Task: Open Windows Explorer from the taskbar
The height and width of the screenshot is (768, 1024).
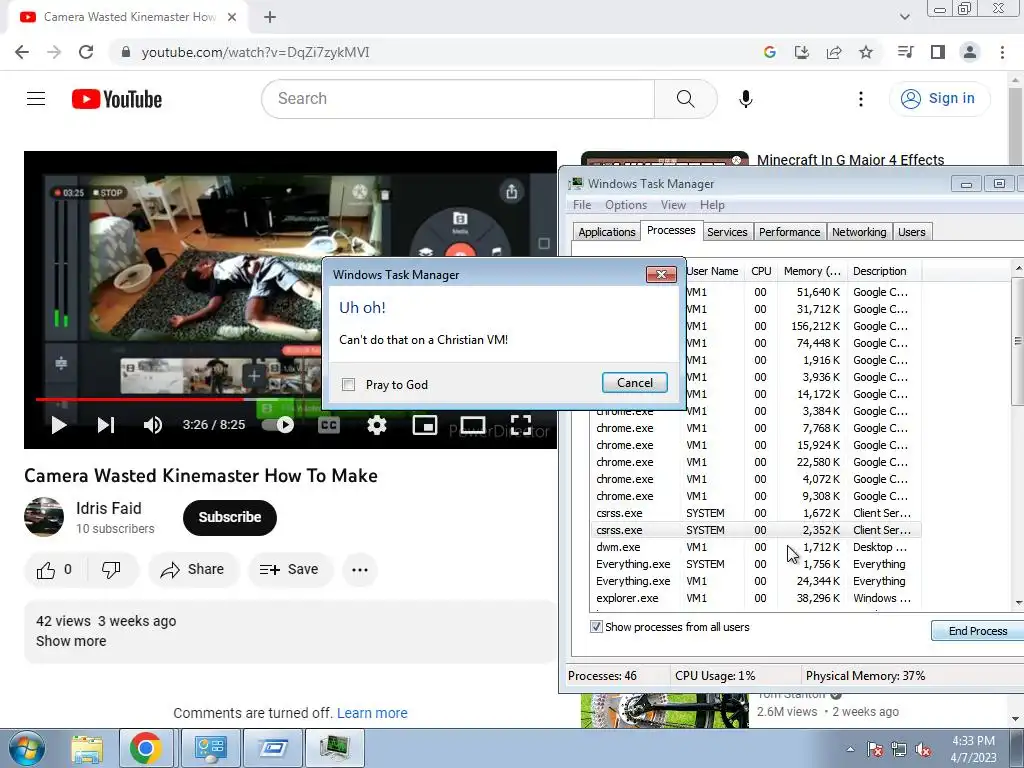Action: point(87,749)
